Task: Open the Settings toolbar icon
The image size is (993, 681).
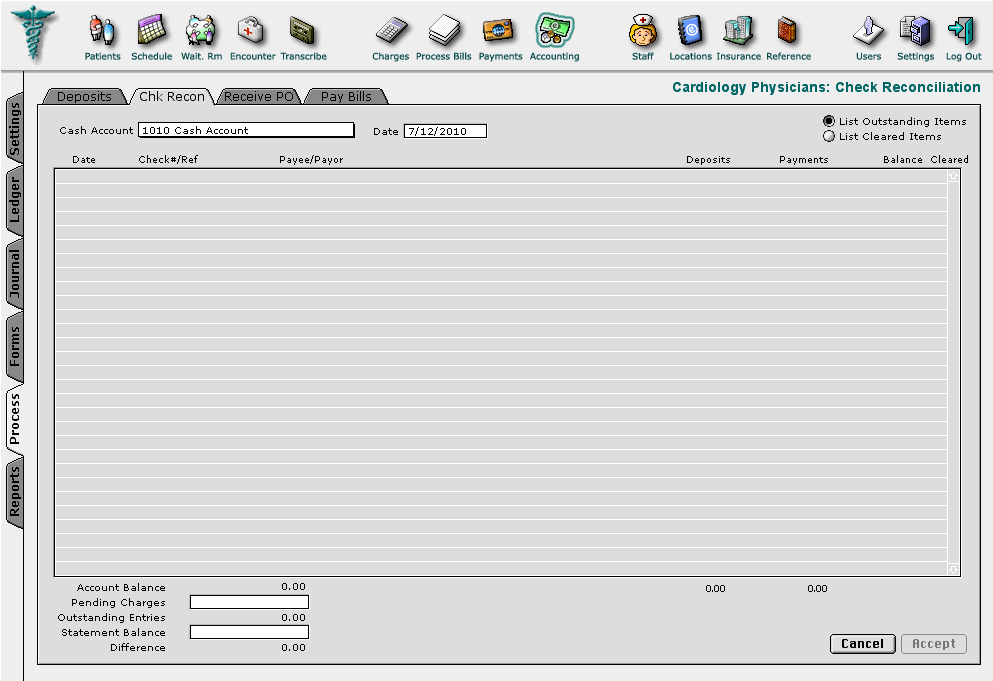Action: tap(915, 31)
